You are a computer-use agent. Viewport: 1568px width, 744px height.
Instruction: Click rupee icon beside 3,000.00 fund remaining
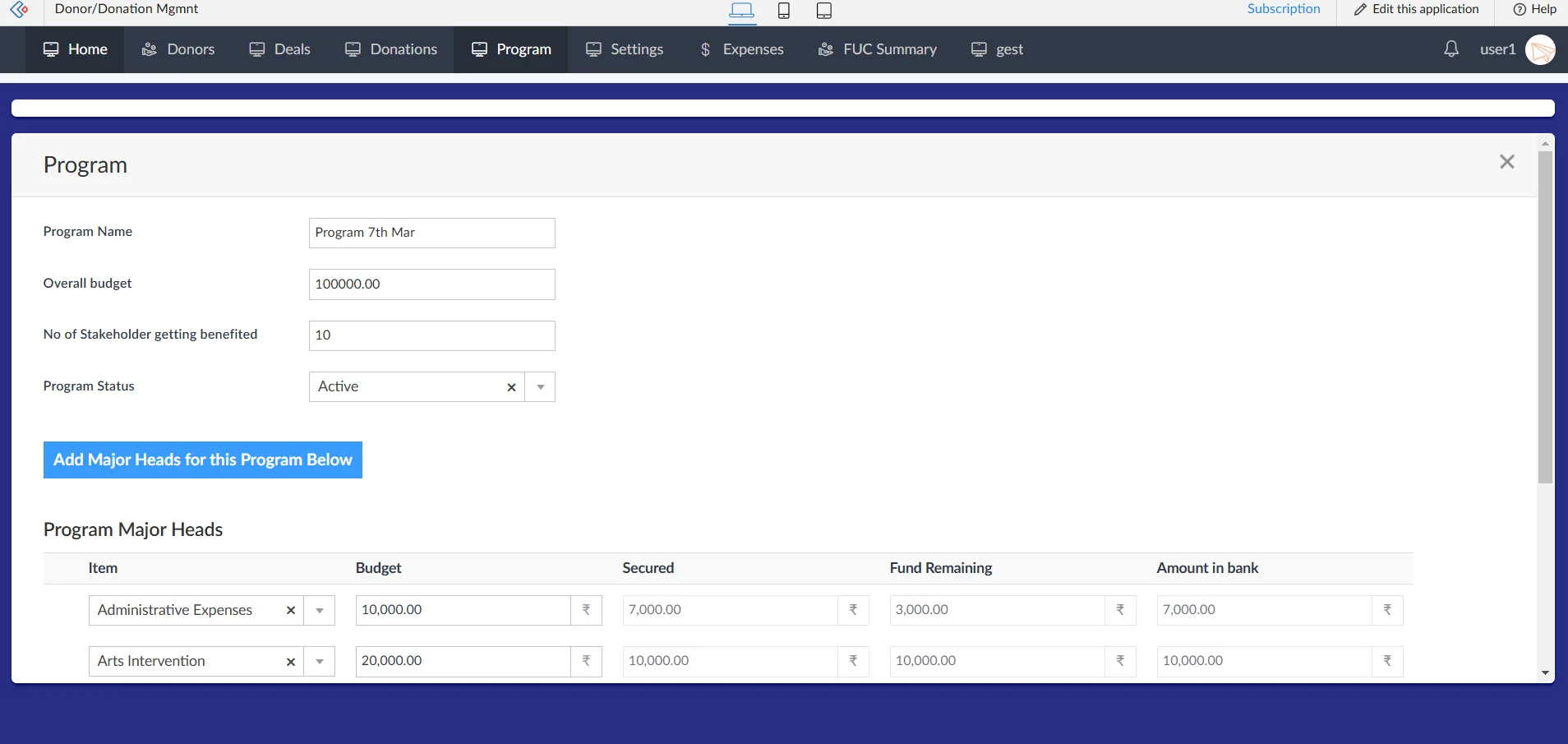pyautogui.click(x=1121, y=610)
